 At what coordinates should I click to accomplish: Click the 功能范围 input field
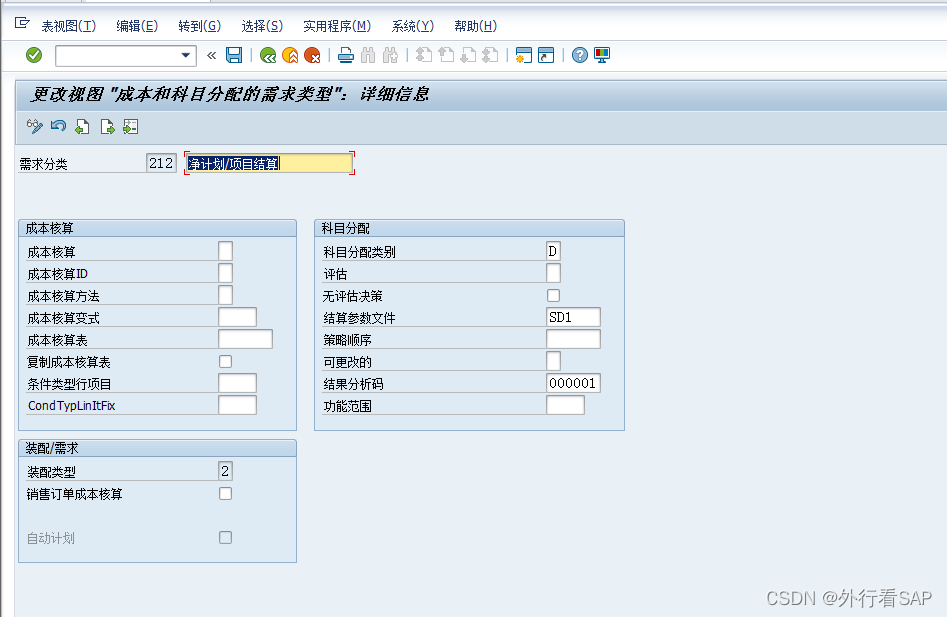(565, 405)
